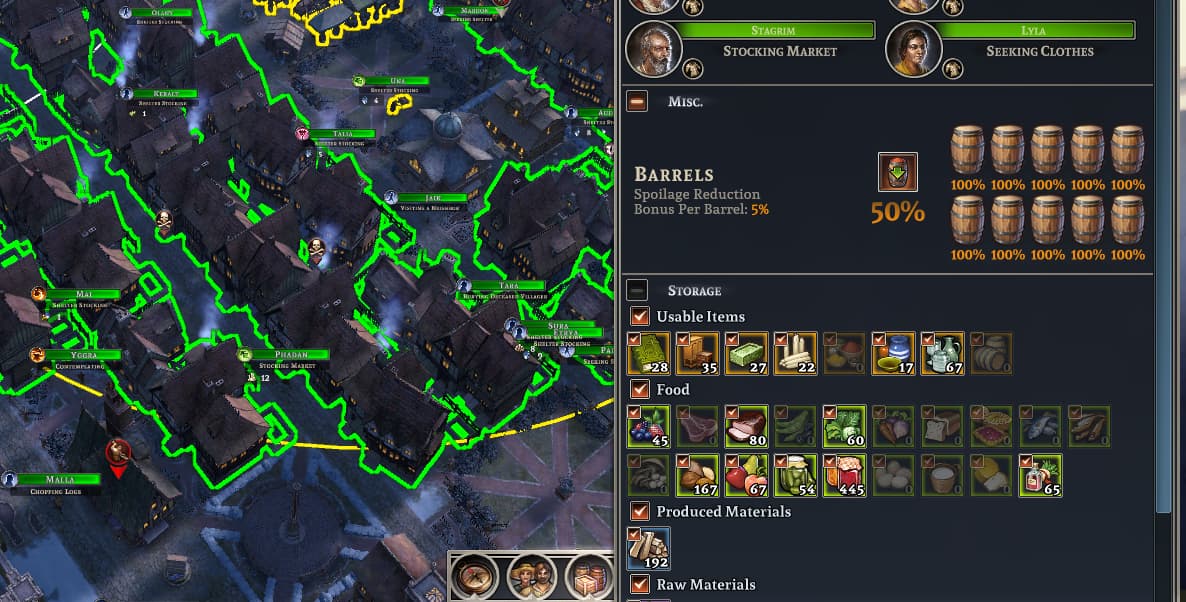Viewport: 1186px width, 602px height.
Task: Open the villagers overview button
Action: coord(532,577)
